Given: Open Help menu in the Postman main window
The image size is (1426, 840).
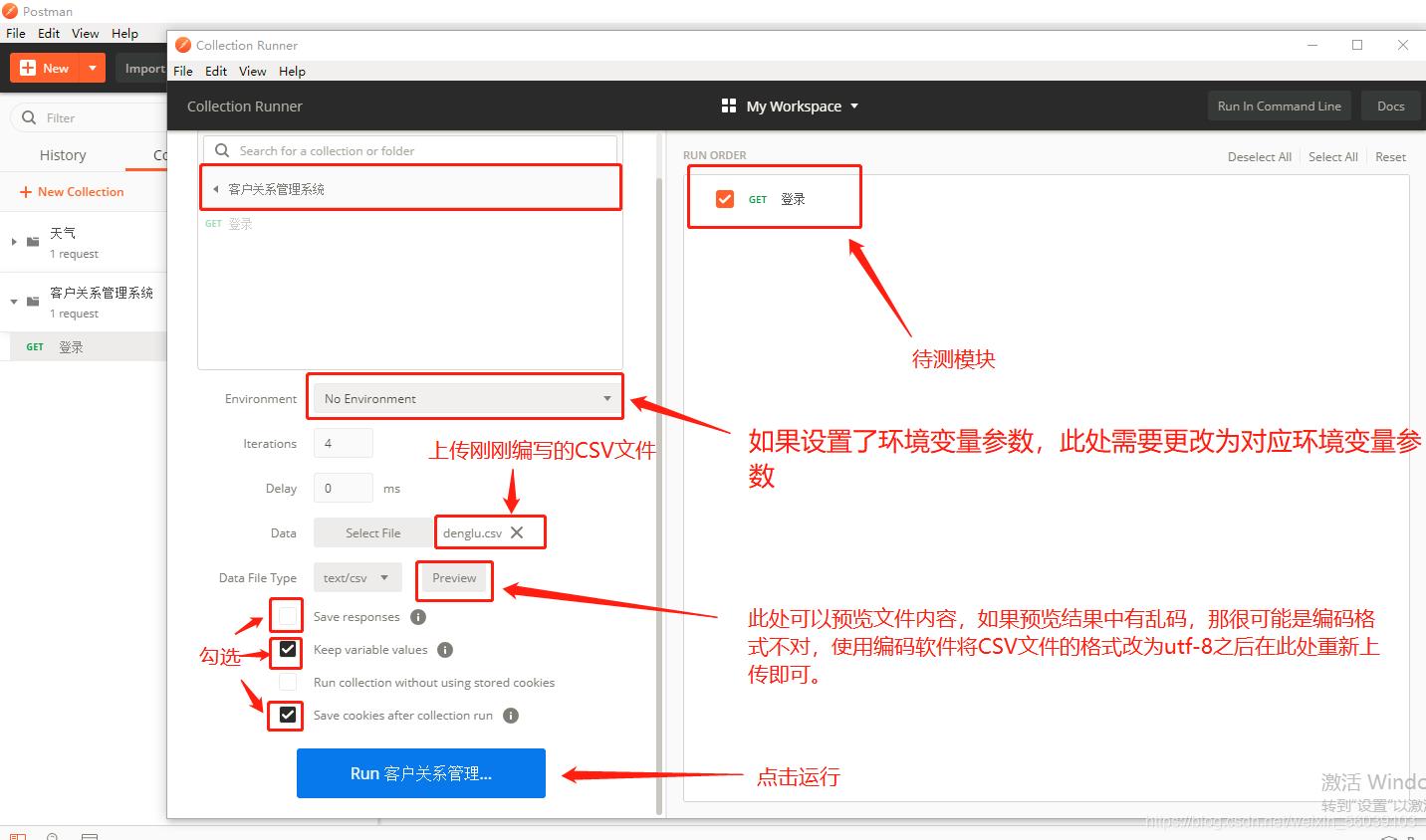Looking at the screenshot, I should [124, 33].
